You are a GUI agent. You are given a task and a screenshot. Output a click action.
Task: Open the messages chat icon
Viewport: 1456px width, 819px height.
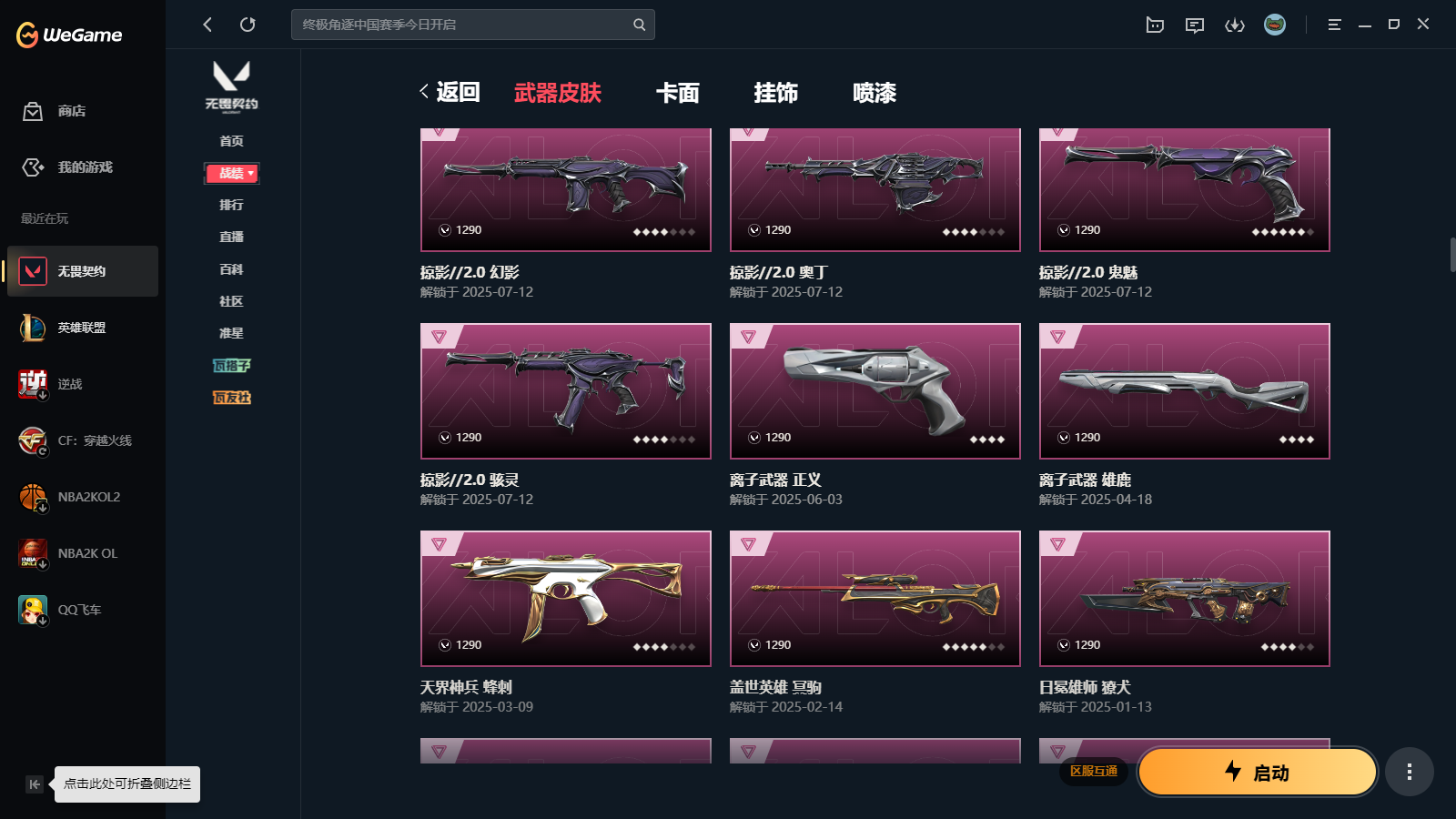(x=1195, y=25)
